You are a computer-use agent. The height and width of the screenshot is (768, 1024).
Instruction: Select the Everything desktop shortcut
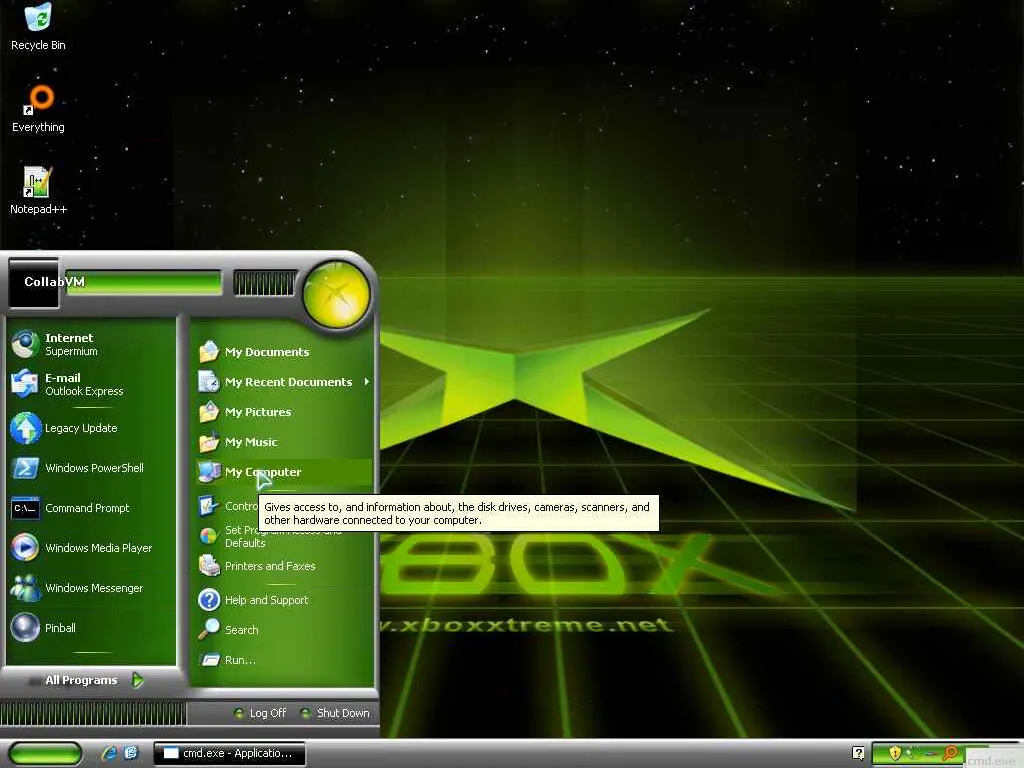coord(38,109)
